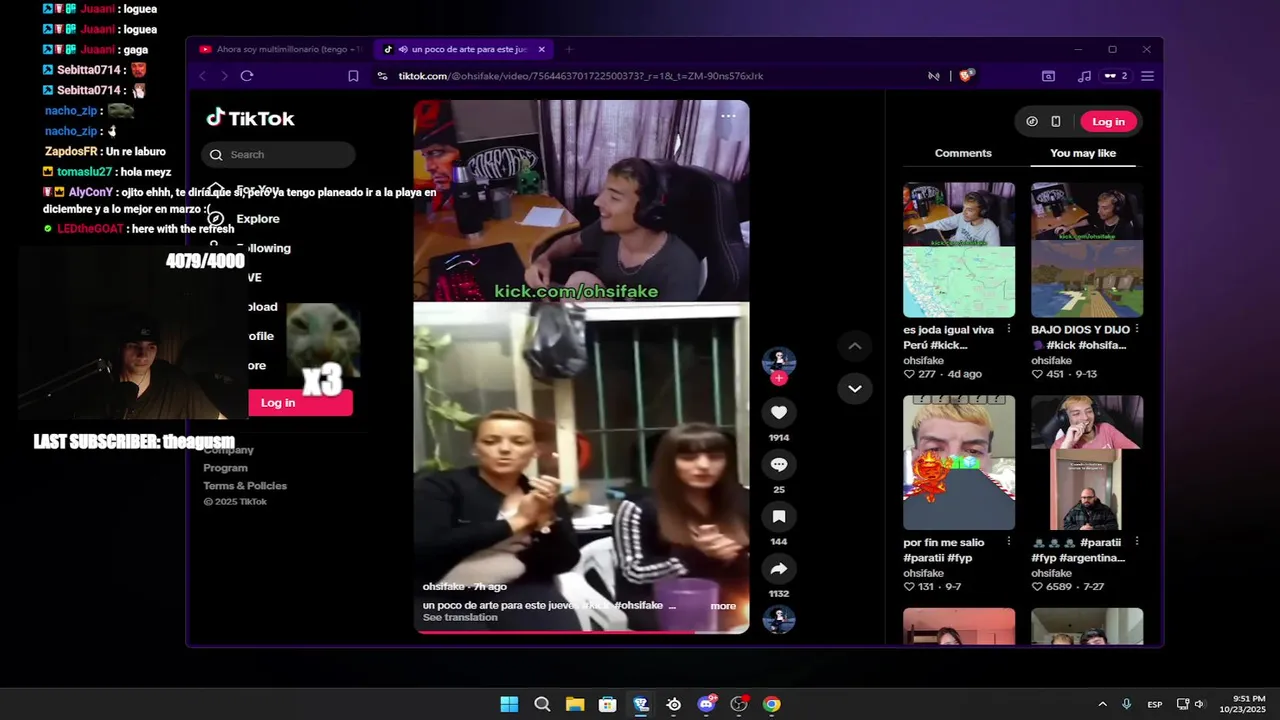Open the video's three-dots options menu
Image resolution: width=1280 pixels, height=720 pixels.
pyautogui.click(x=728, y=116)
